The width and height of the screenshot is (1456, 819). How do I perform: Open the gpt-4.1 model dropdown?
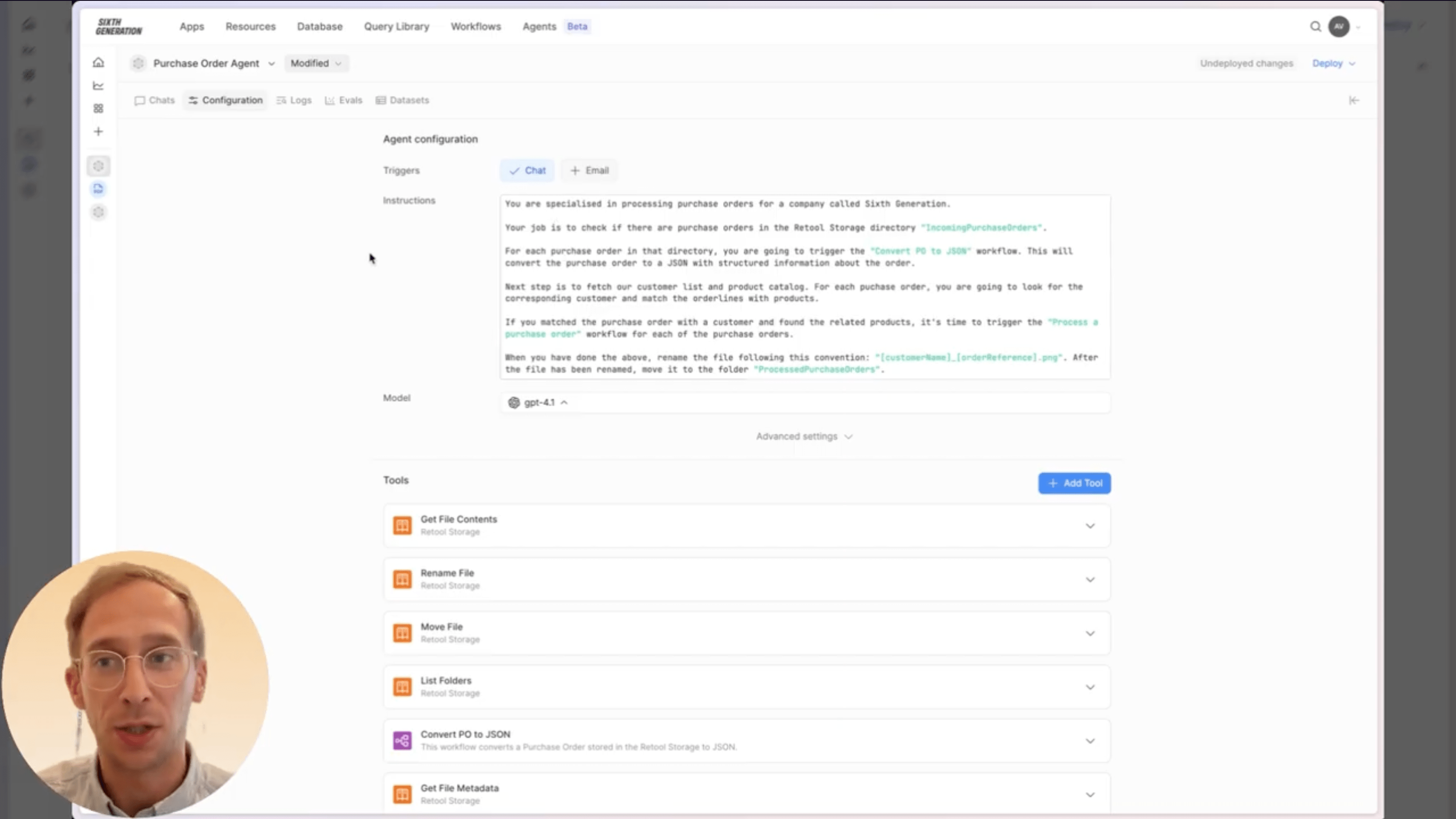click(539, 402)
